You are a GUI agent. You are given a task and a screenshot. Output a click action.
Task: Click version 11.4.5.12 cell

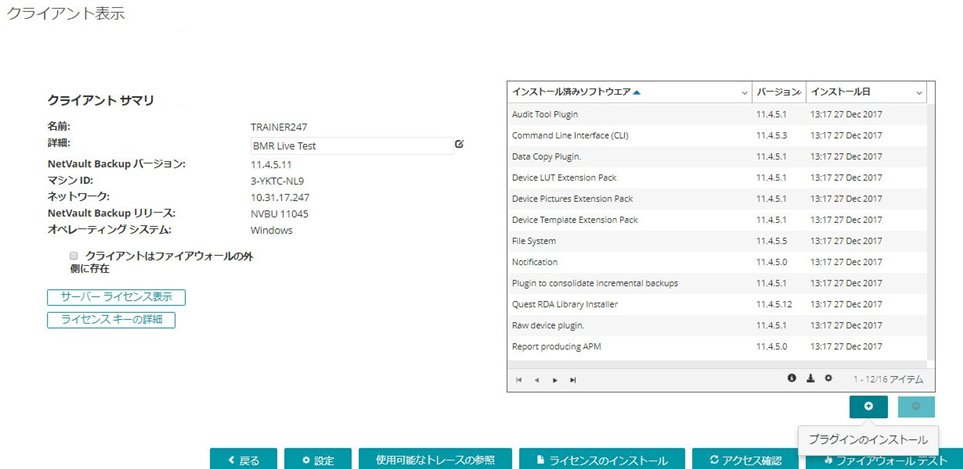click(x=774, y=304)
